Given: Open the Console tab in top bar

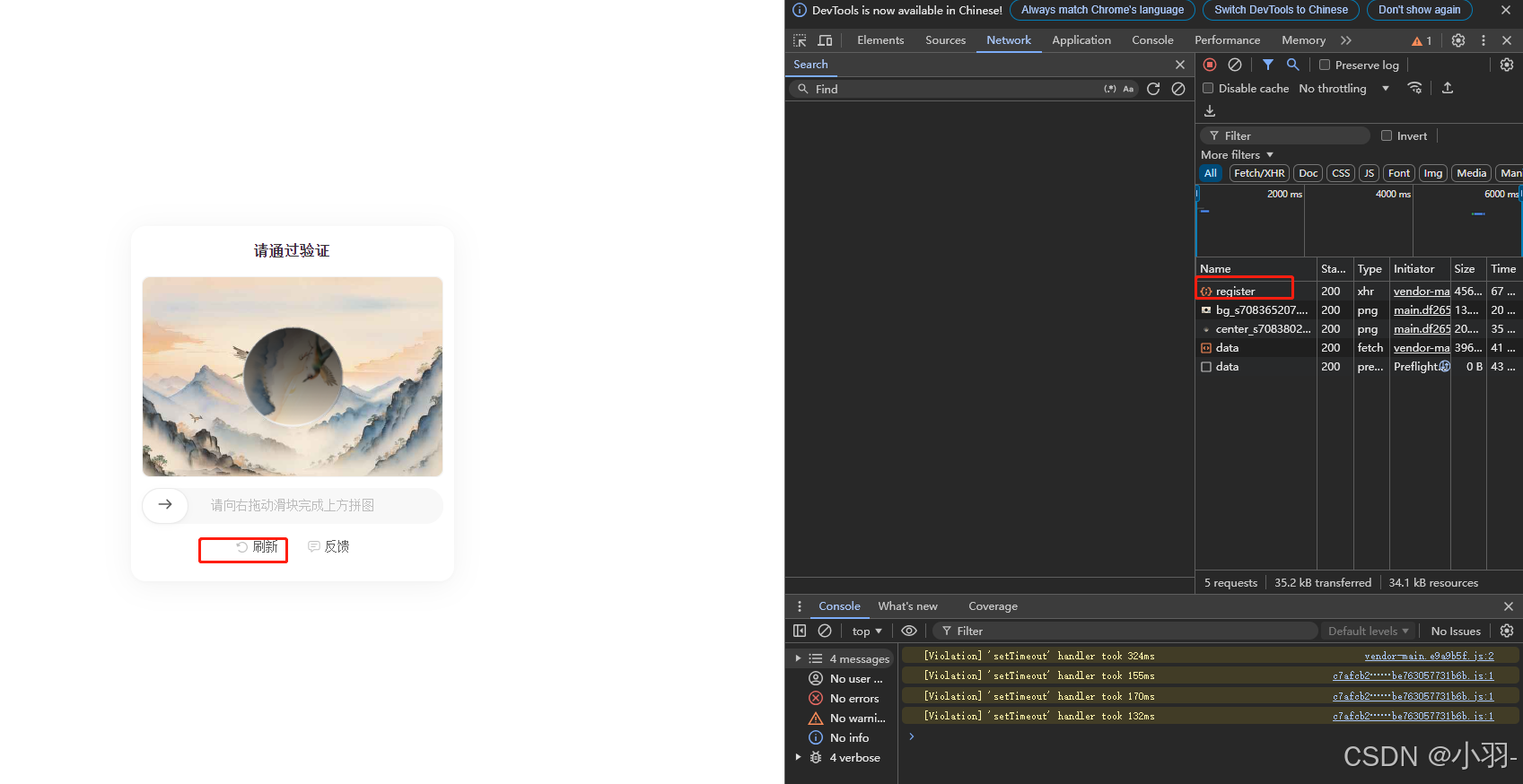Looking at the screenshot, I should tap(1152, 40).
